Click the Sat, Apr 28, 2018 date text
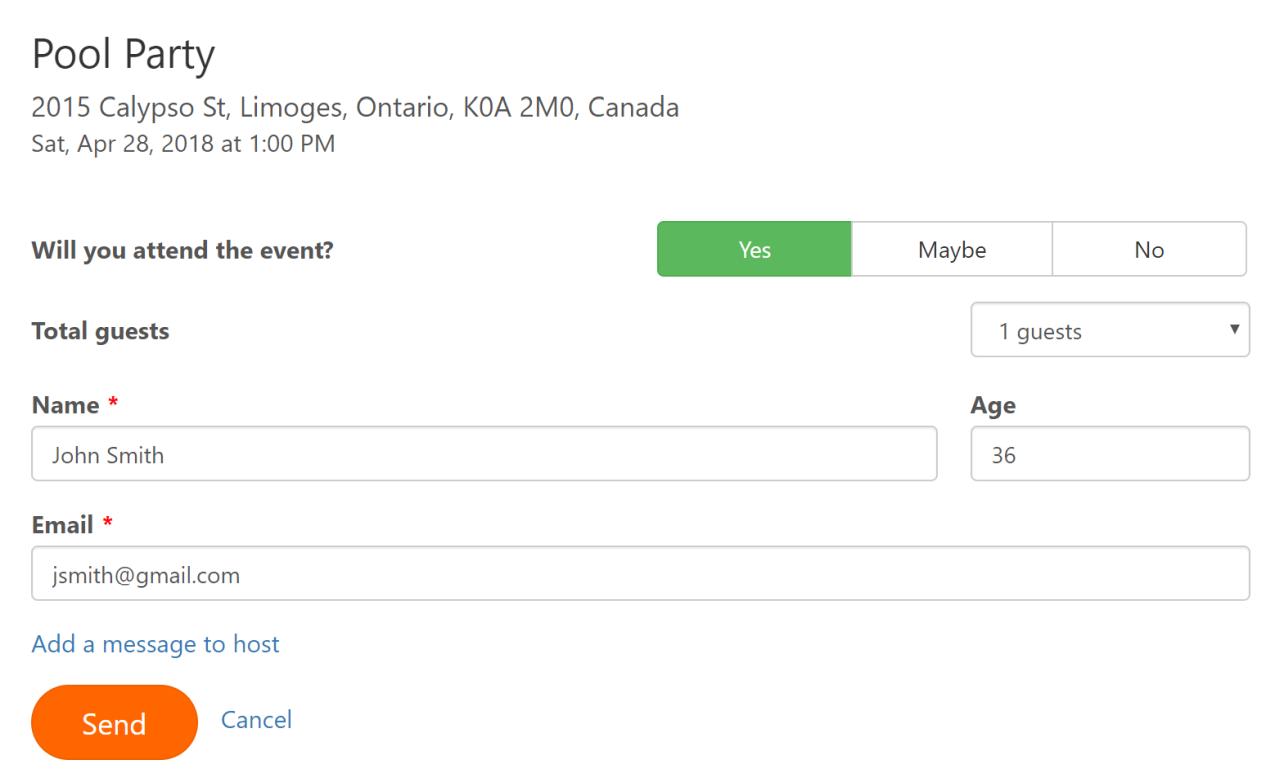 pyautogui.click(x=183, y=144)
